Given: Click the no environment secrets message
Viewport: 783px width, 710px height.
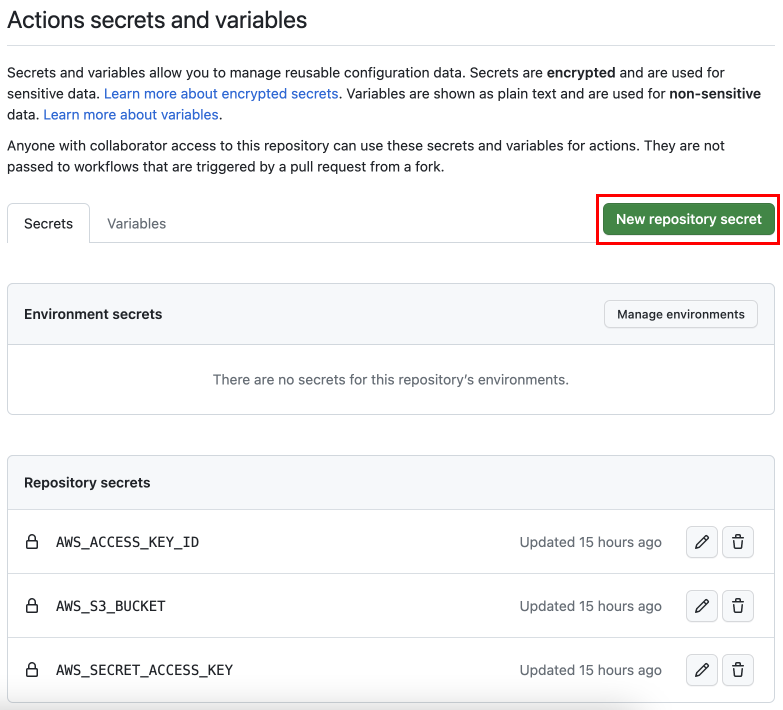Looking at the screenshot, I should [x=391, y=380].
